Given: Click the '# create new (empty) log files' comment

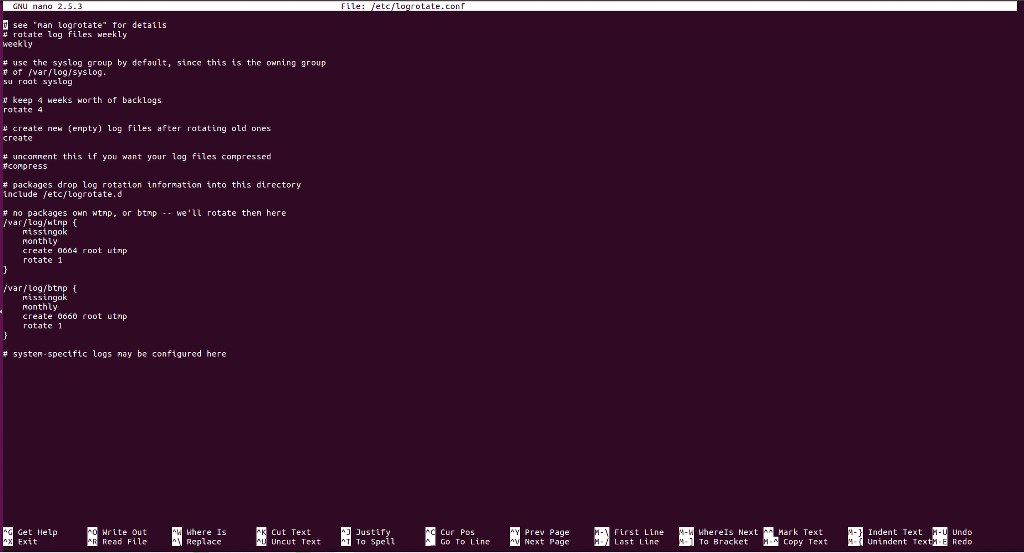Looking at the screenshot, I should pos(136,128).
